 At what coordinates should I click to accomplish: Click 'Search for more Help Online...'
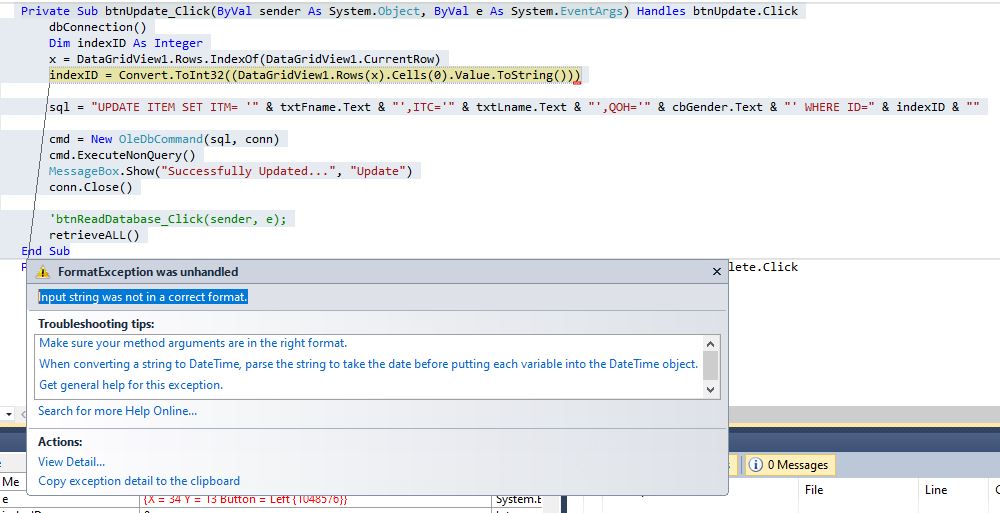point(117,411)
